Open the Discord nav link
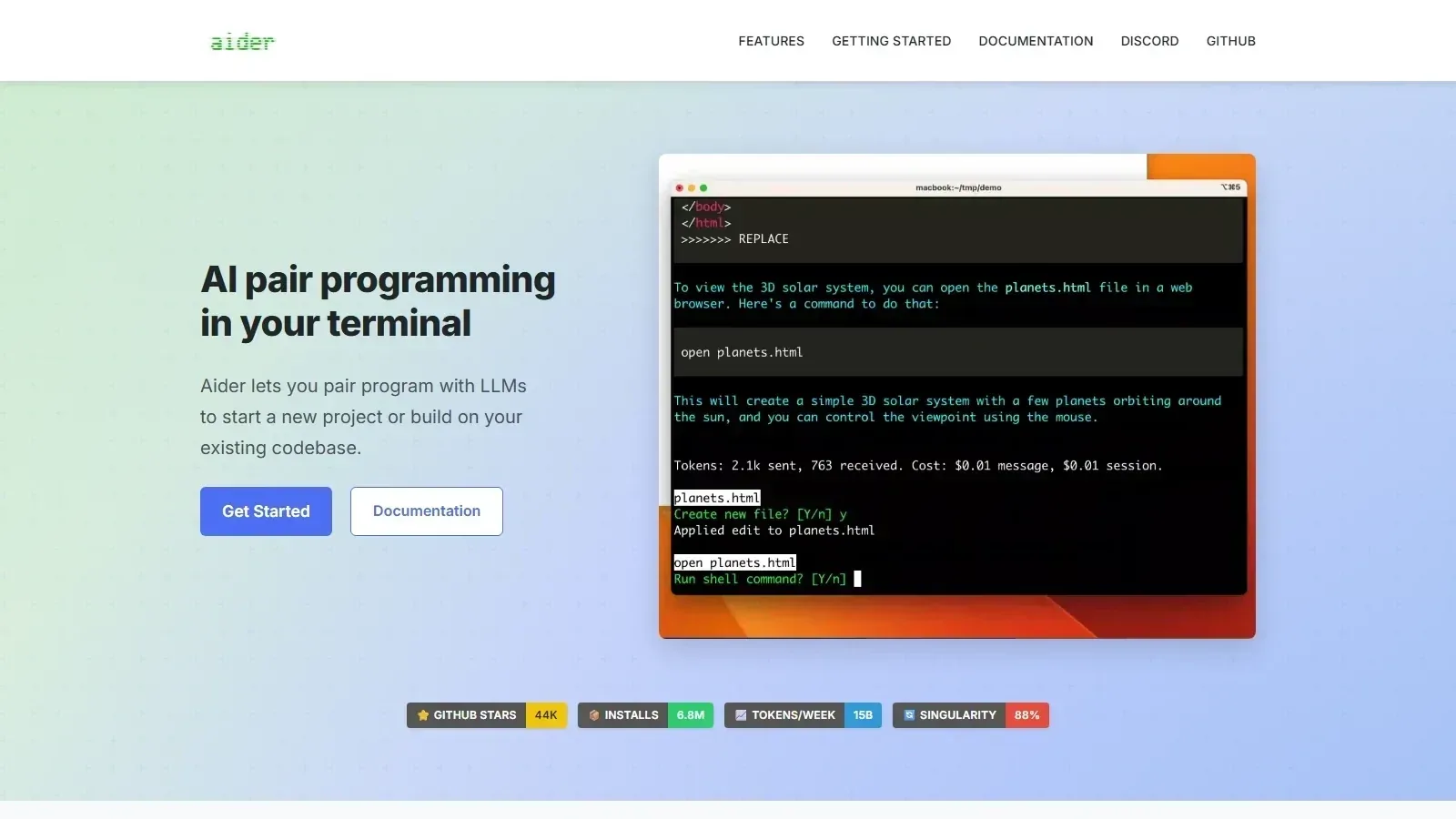 1149,41
